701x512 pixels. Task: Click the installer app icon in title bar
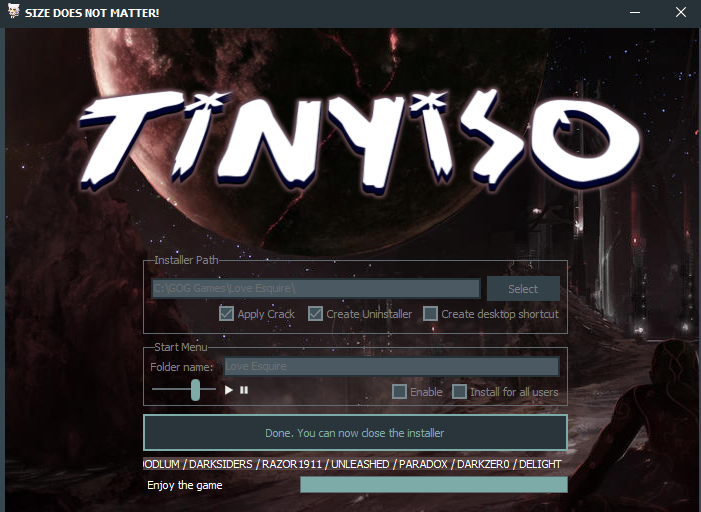(x=13, y=11)
